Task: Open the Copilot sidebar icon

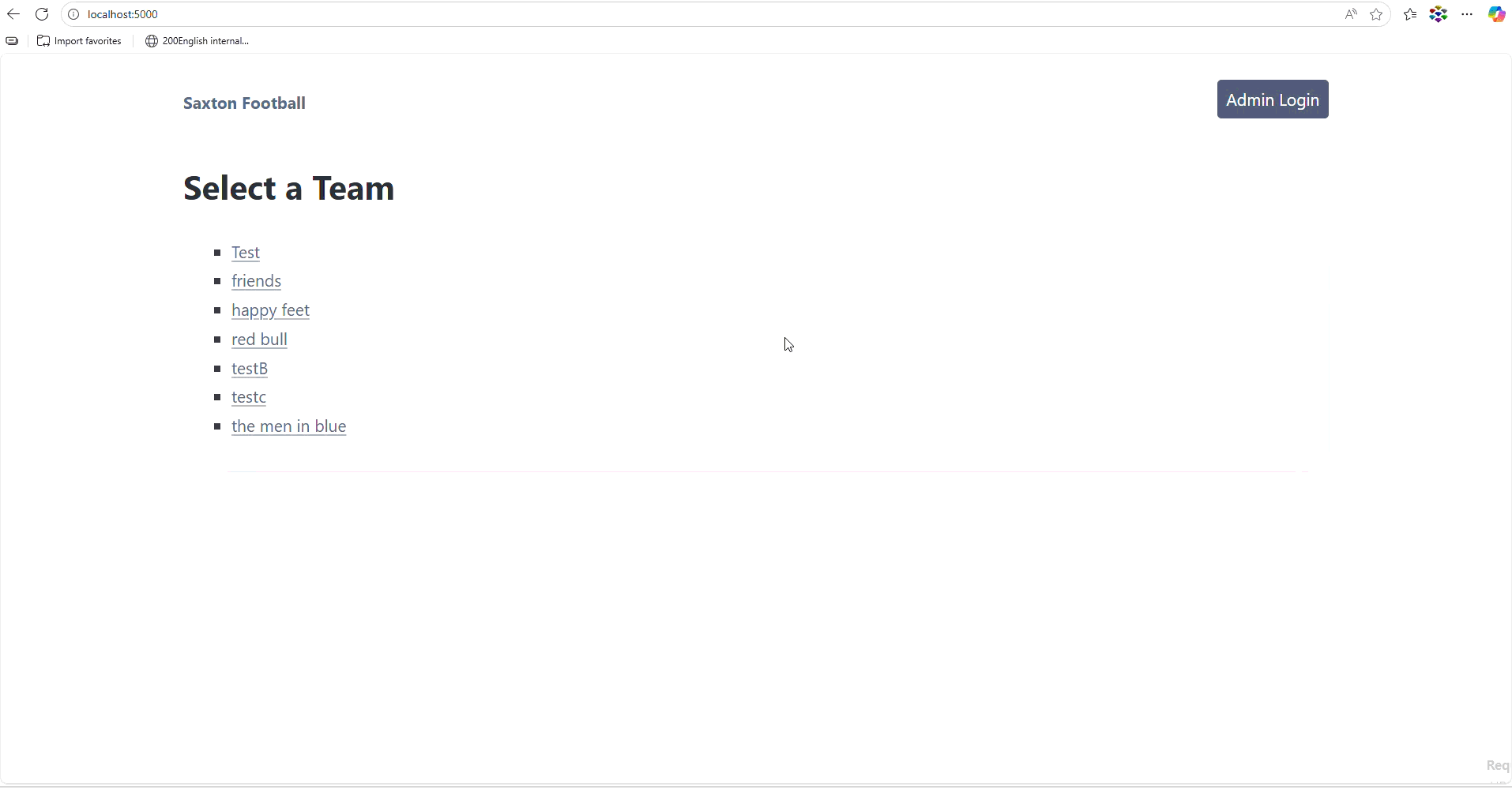Action: pos(1496,14)
